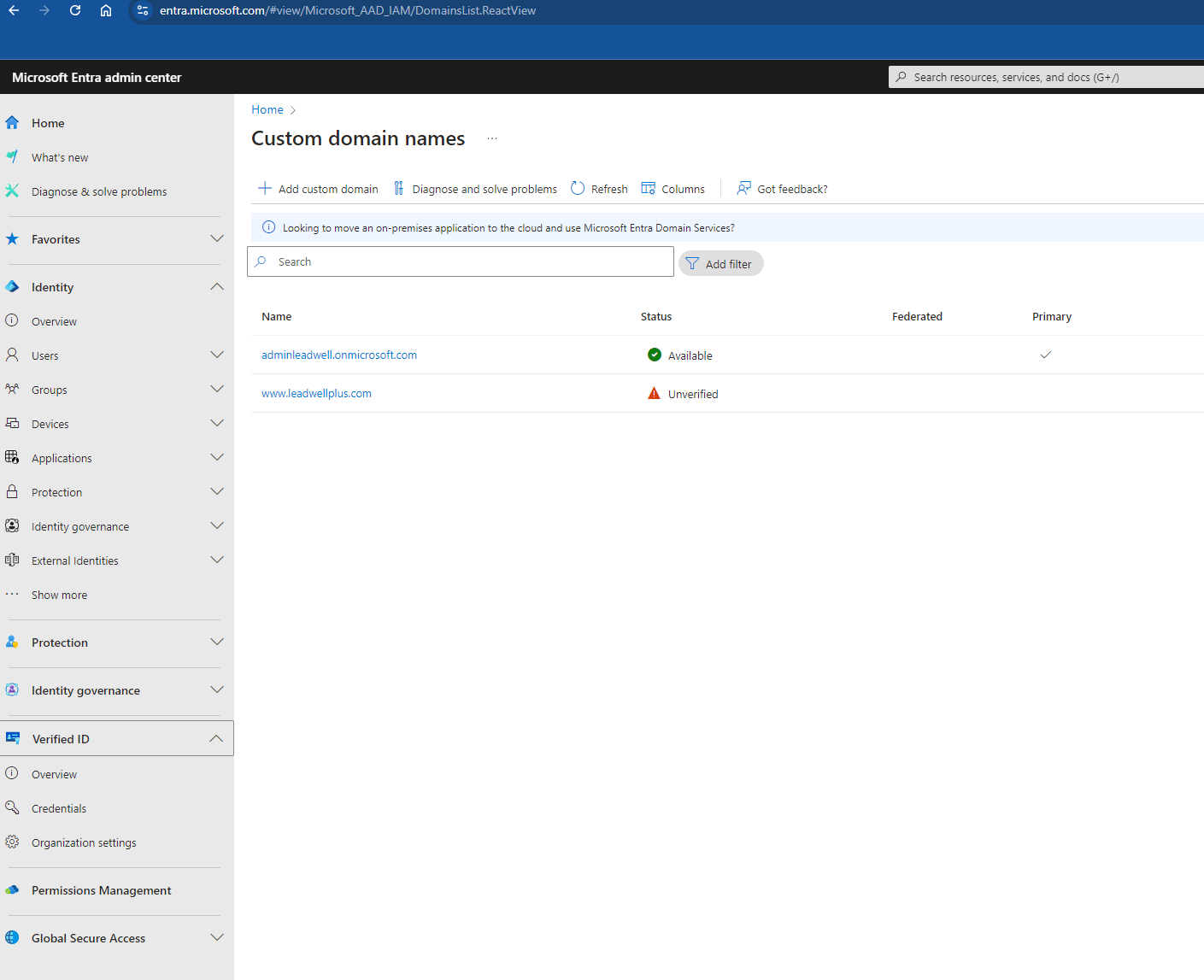This screenshot has width=1204, height=980.
Task: Click Add filter button
Action: 720,263
